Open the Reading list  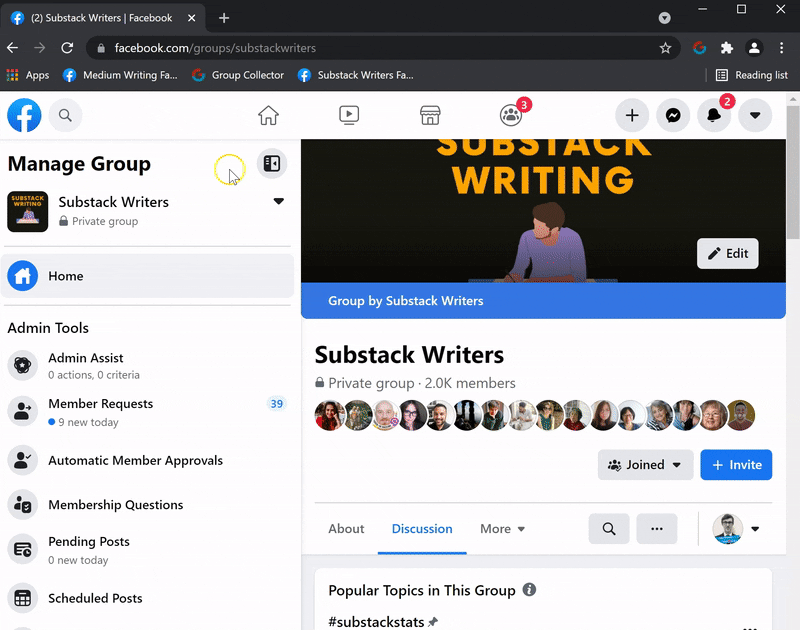752,75
